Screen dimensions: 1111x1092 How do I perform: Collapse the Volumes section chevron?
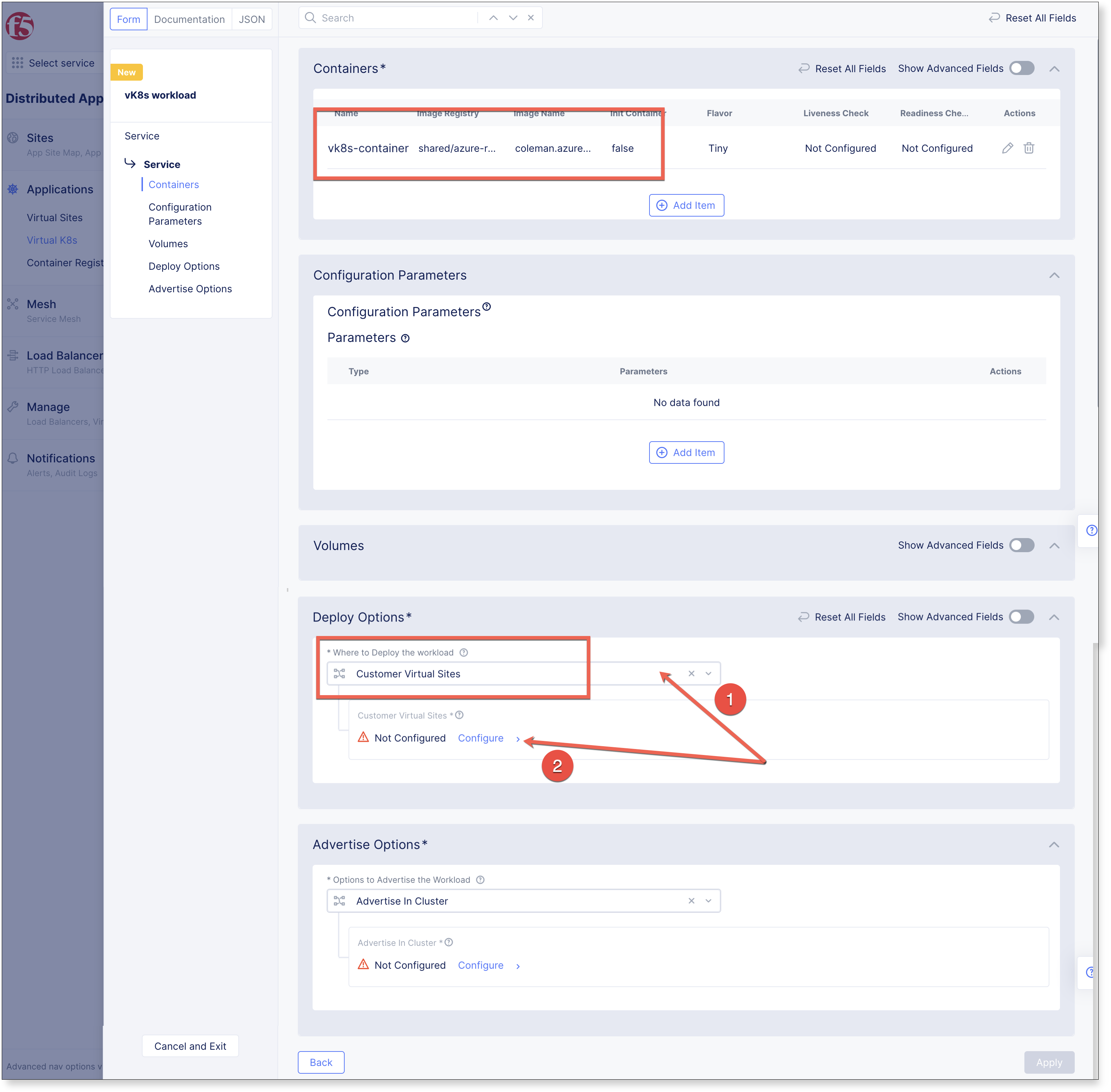click(1054, 545)
